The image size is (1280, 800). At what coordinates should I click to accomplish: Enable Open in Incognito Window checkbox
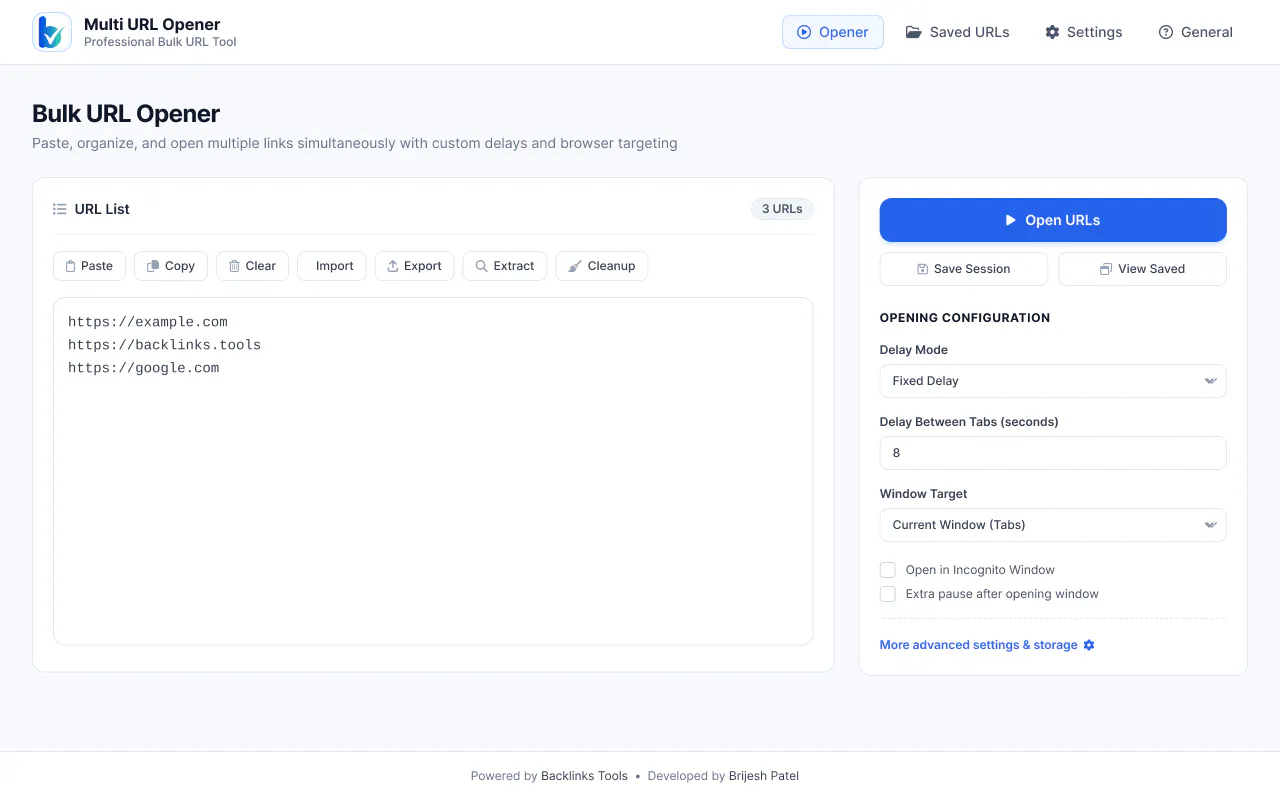[x=888, y=570]
